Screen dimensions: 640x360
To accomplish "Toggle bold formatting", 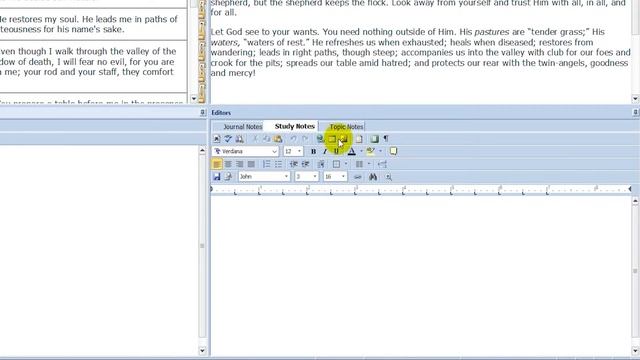I will click(x=313, y=151).
